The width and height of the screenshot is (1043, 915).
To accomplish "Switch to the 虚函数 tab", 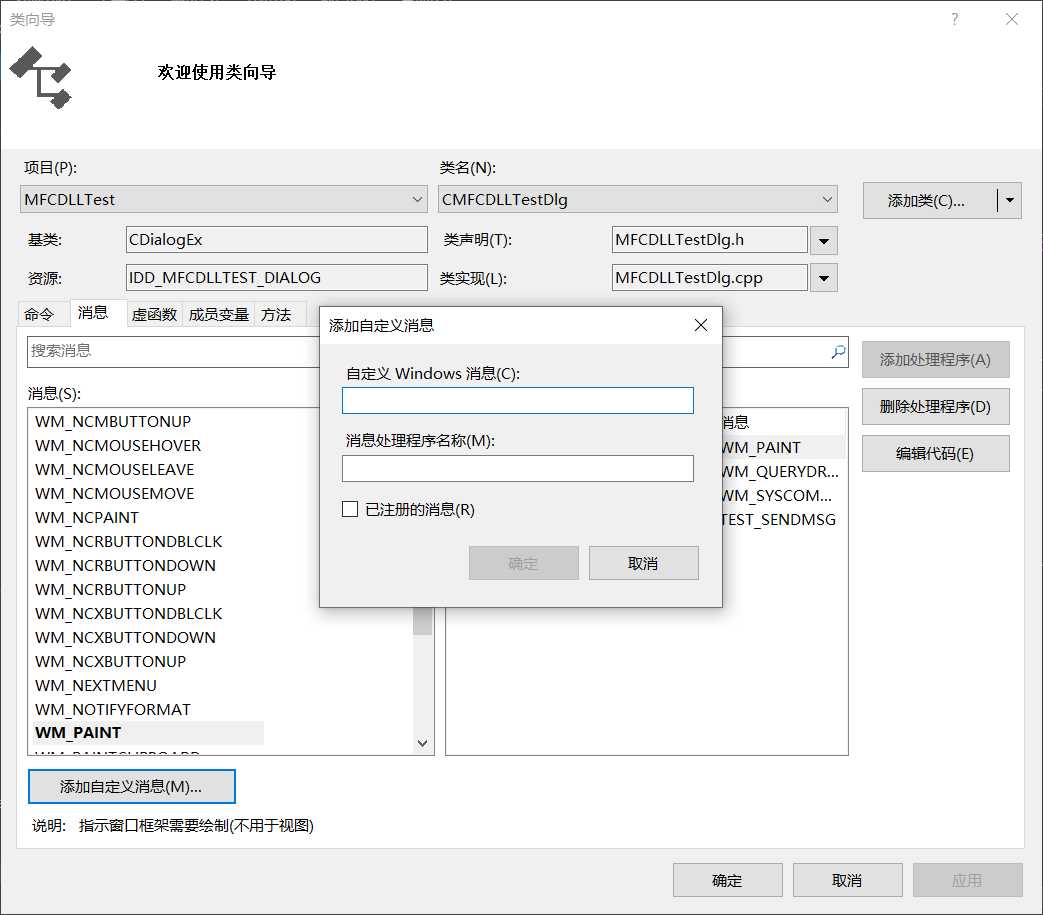I will [x=154, y=315].
